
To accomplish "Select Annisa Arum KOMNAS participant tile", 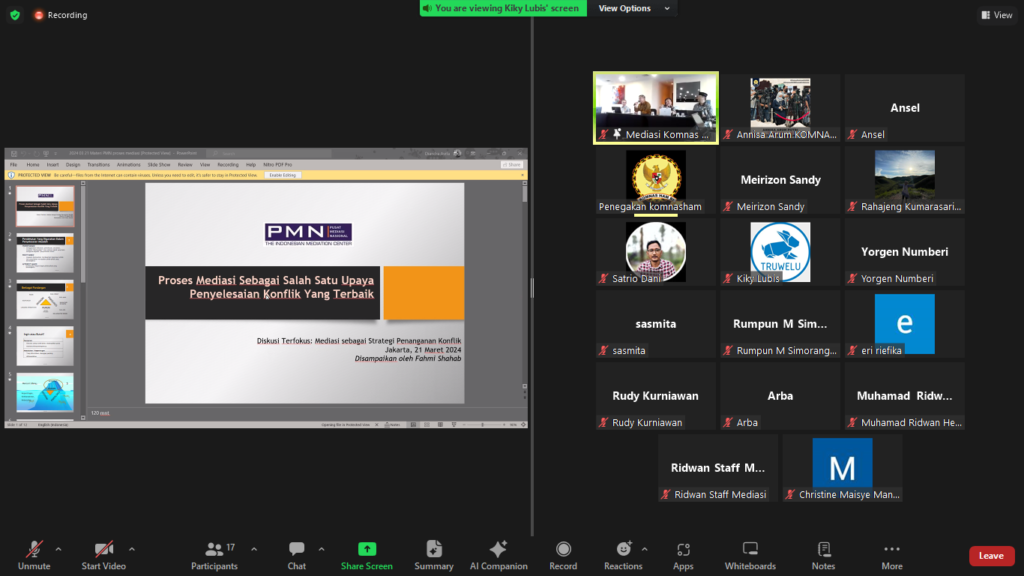I will coord(780,108).
